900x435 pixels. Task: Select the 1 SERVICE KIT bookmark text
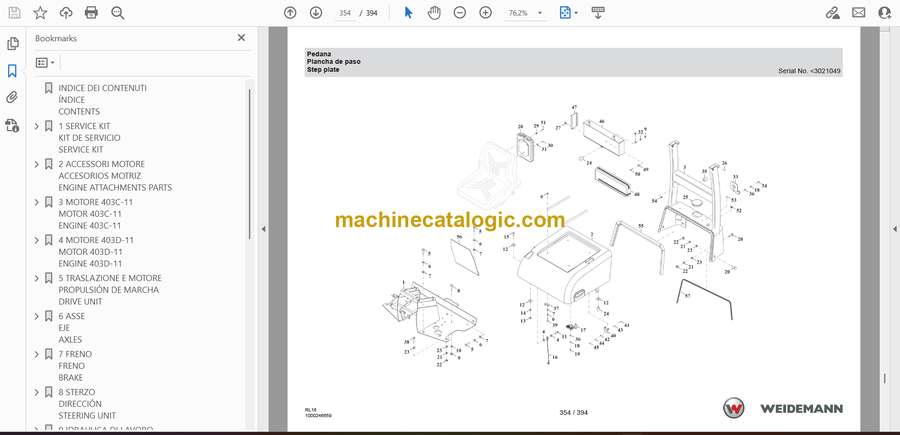(89, 138)
